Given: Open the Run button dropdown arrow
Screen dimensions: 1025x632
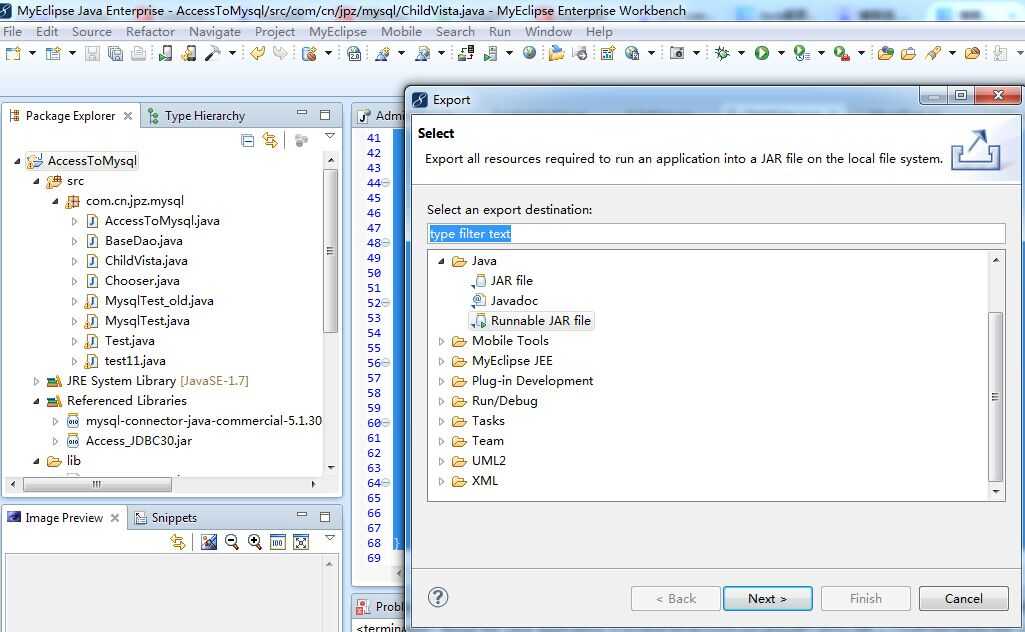Looking at the screenshot, I should point(781,54).
